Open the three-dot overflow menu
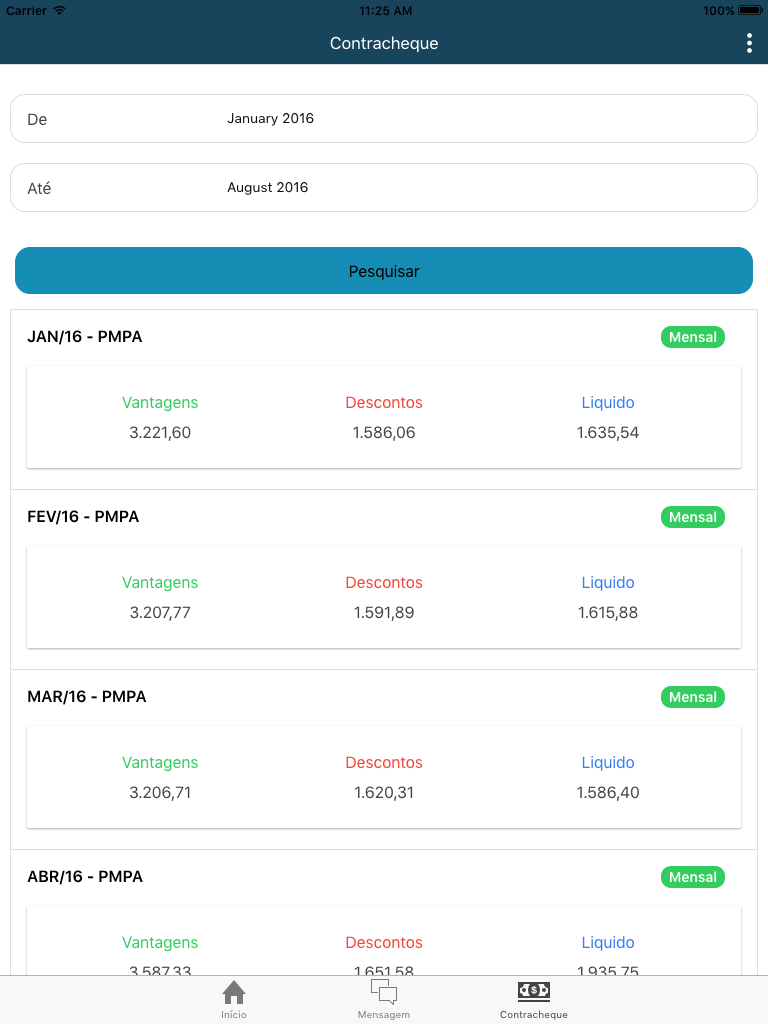This screenshot has height=1024, width=768. point(749,43)
